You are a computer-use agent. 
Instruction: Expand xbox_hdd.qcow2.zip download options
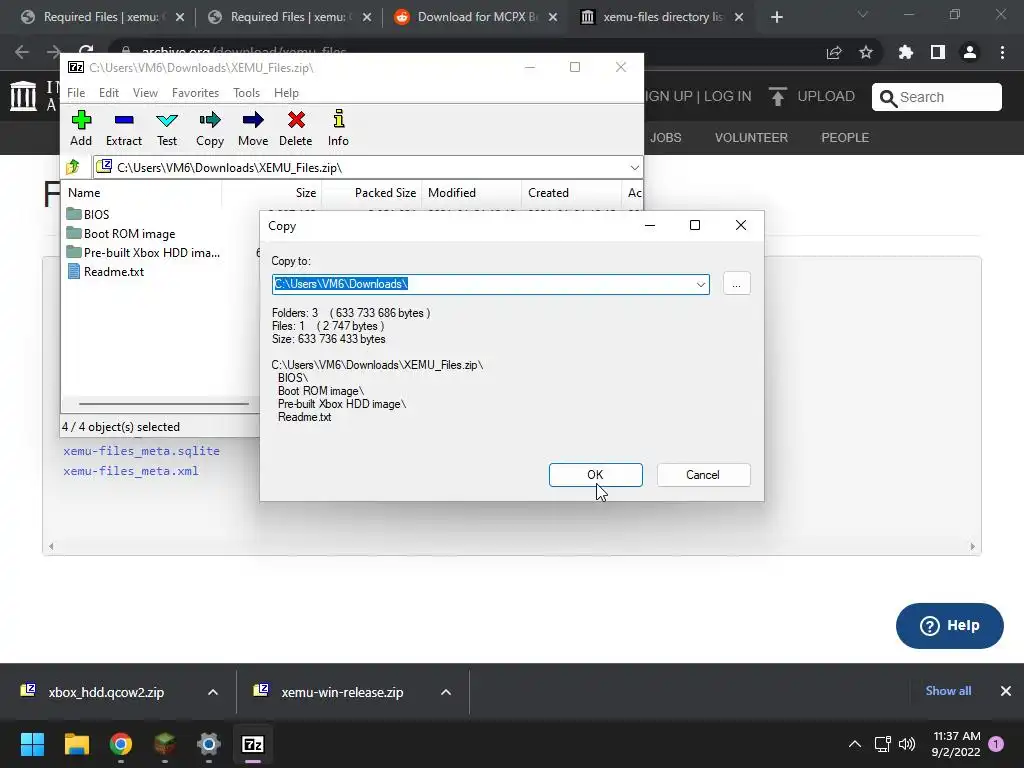213,692
